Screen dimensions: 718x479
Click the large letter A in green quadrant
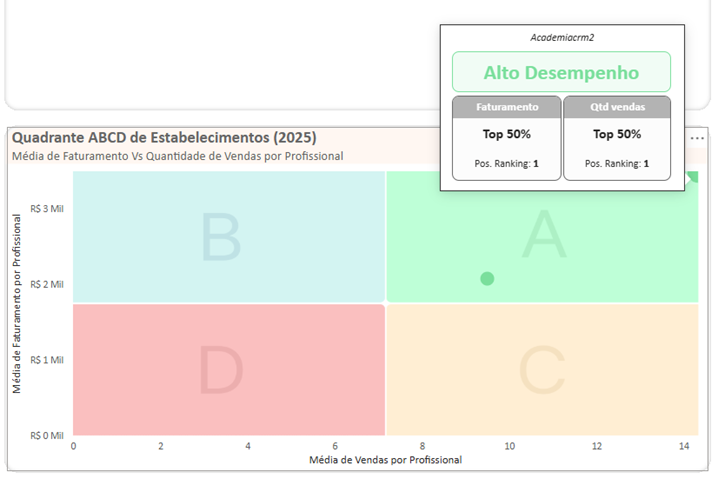(545, 234)
